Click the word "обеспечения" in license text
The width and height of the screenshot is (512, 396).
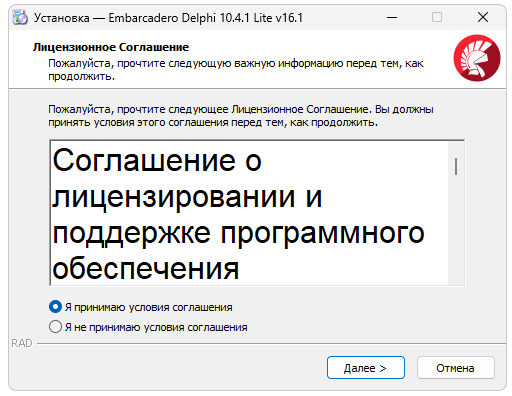pyautogui.click(x=146, y=269)
